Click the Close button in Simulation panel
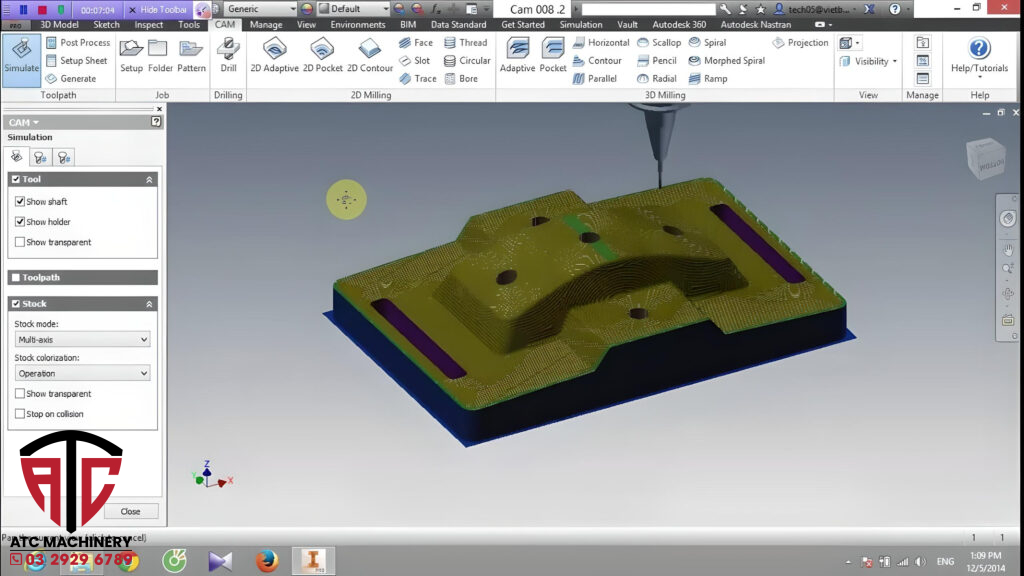1024x576 pixels. [x=131, y=511]
